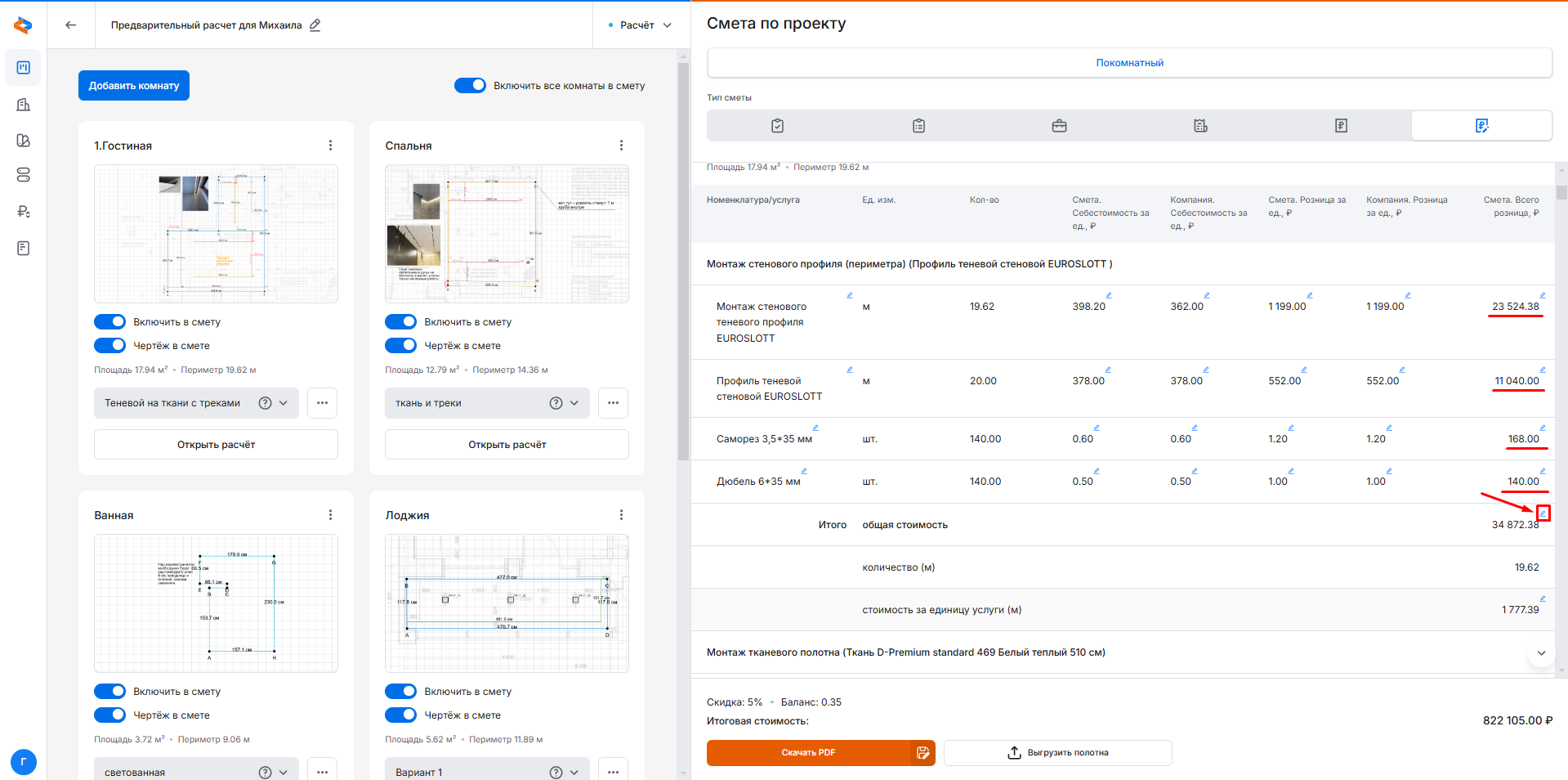The width and height of the screenshot is (1568, 780).
Task: Edit project name with pencil icon
Action: coord(315,25)
